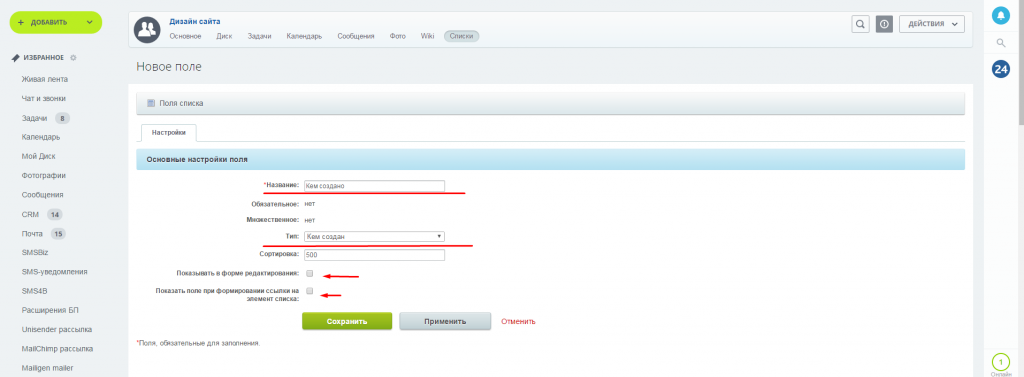Open Unisender рассылка in left menu
The height and width of the screenshot is (377, 1024).
tap(57, 330)
